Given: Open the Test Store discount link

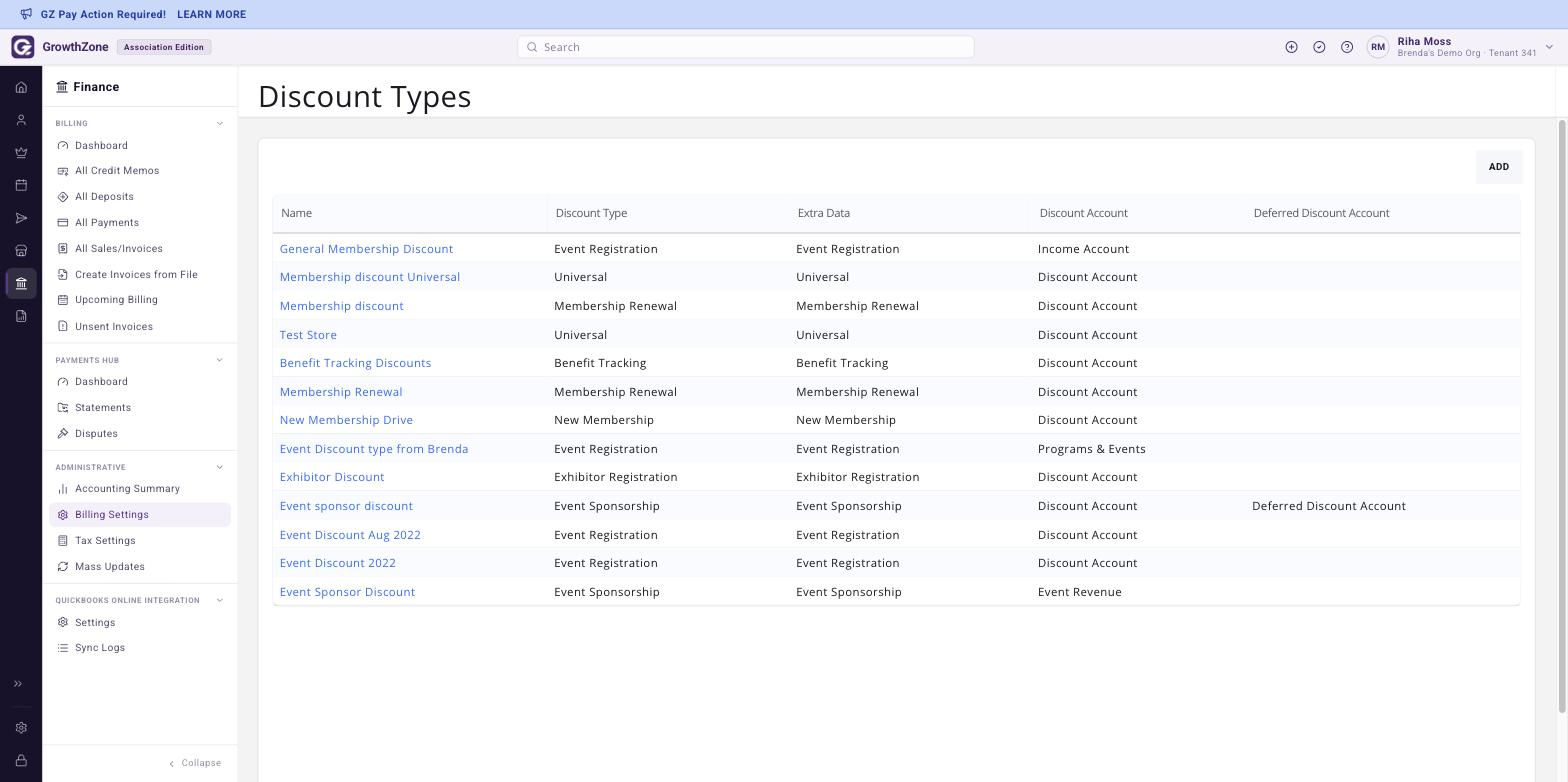Looking at the screenshot, I should pos(308,335).
